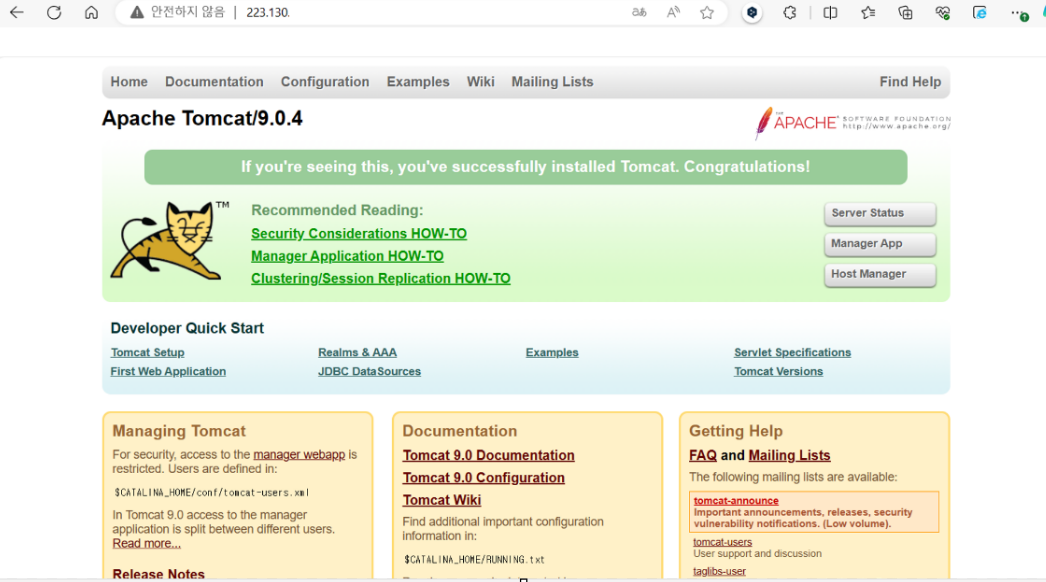The height and width of the screenshot is (582, 1046).
Task: Open the Realms & AAA link
Action: pyautogui.click(x=357, y=352)
